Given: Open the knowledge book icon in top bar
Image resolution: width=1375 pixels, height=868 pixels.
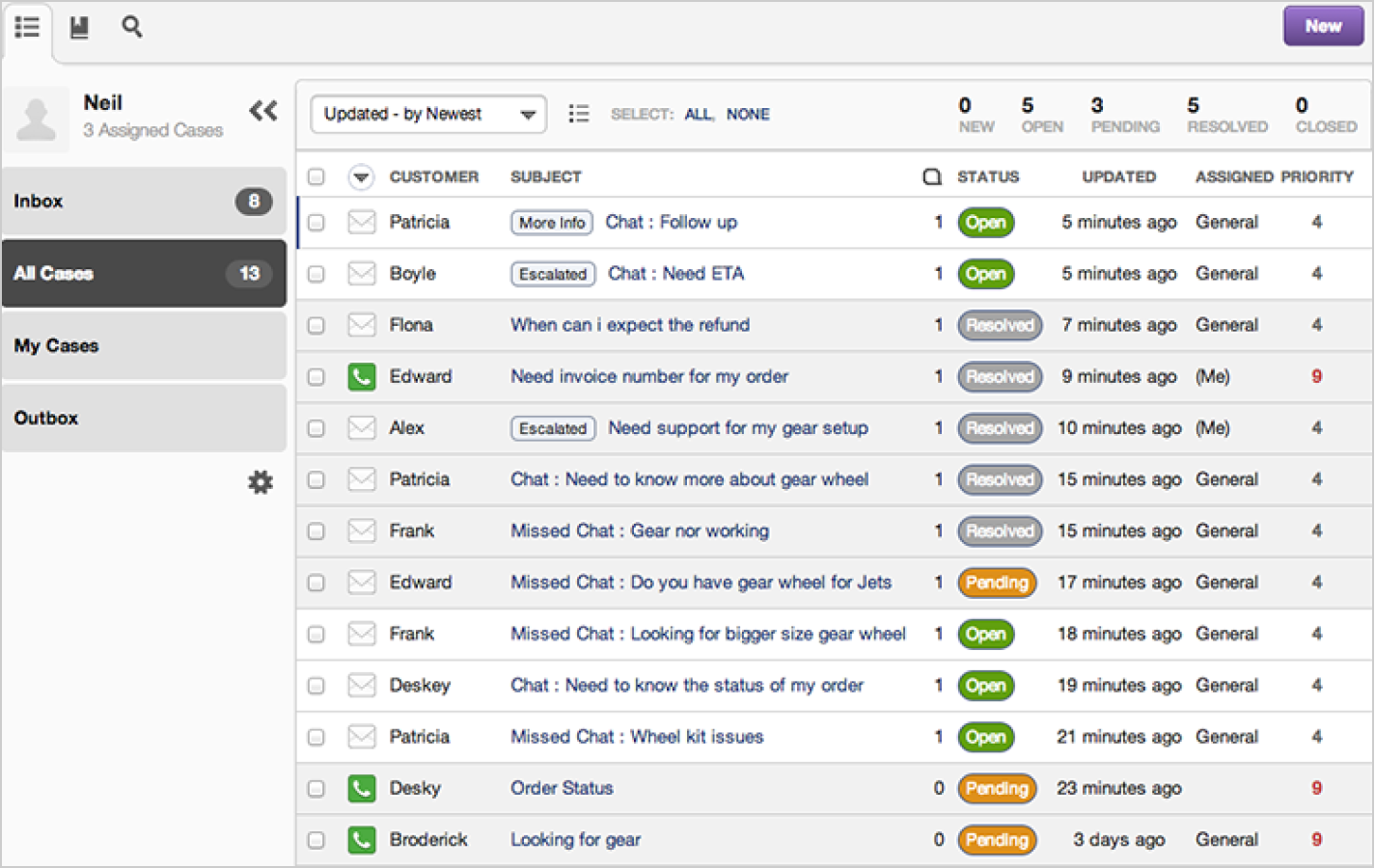Looking at the screenshot, I should (79, 27).
